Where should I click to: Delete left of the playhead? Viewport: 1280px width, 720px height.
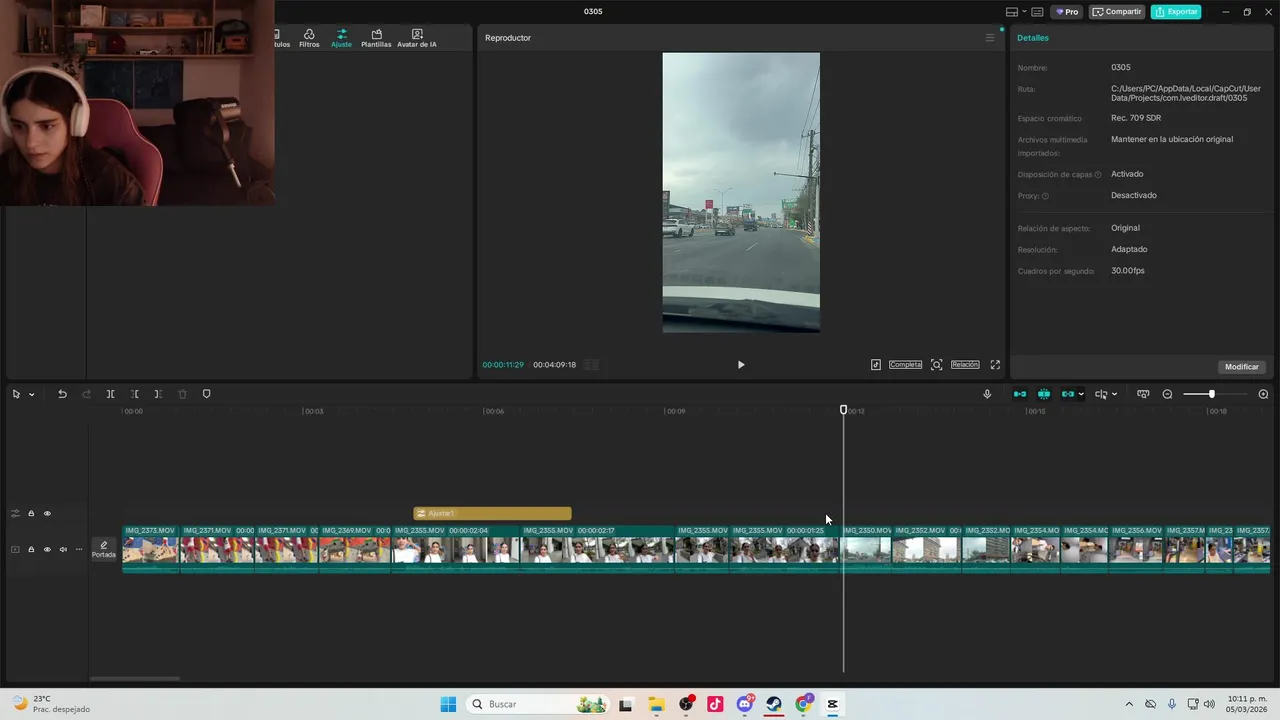[x=134, y=394]
